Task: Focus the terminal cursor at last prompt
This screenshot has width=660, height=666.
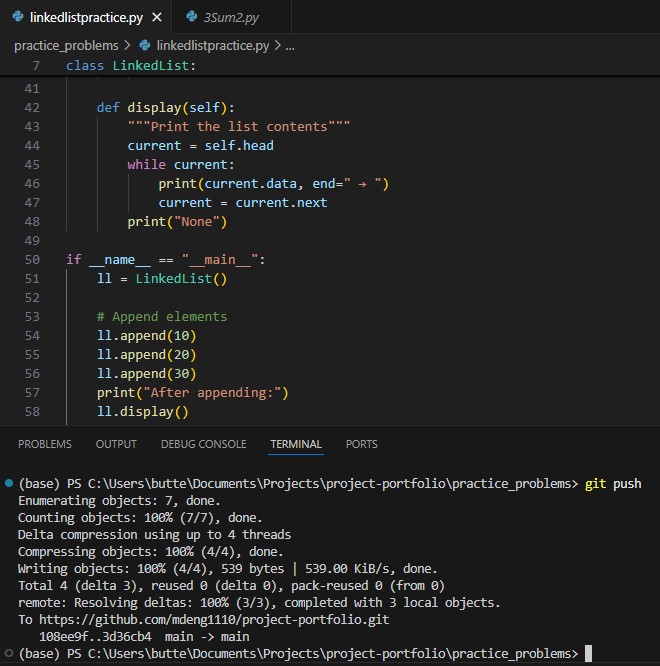Action: (x=588, y=653)
